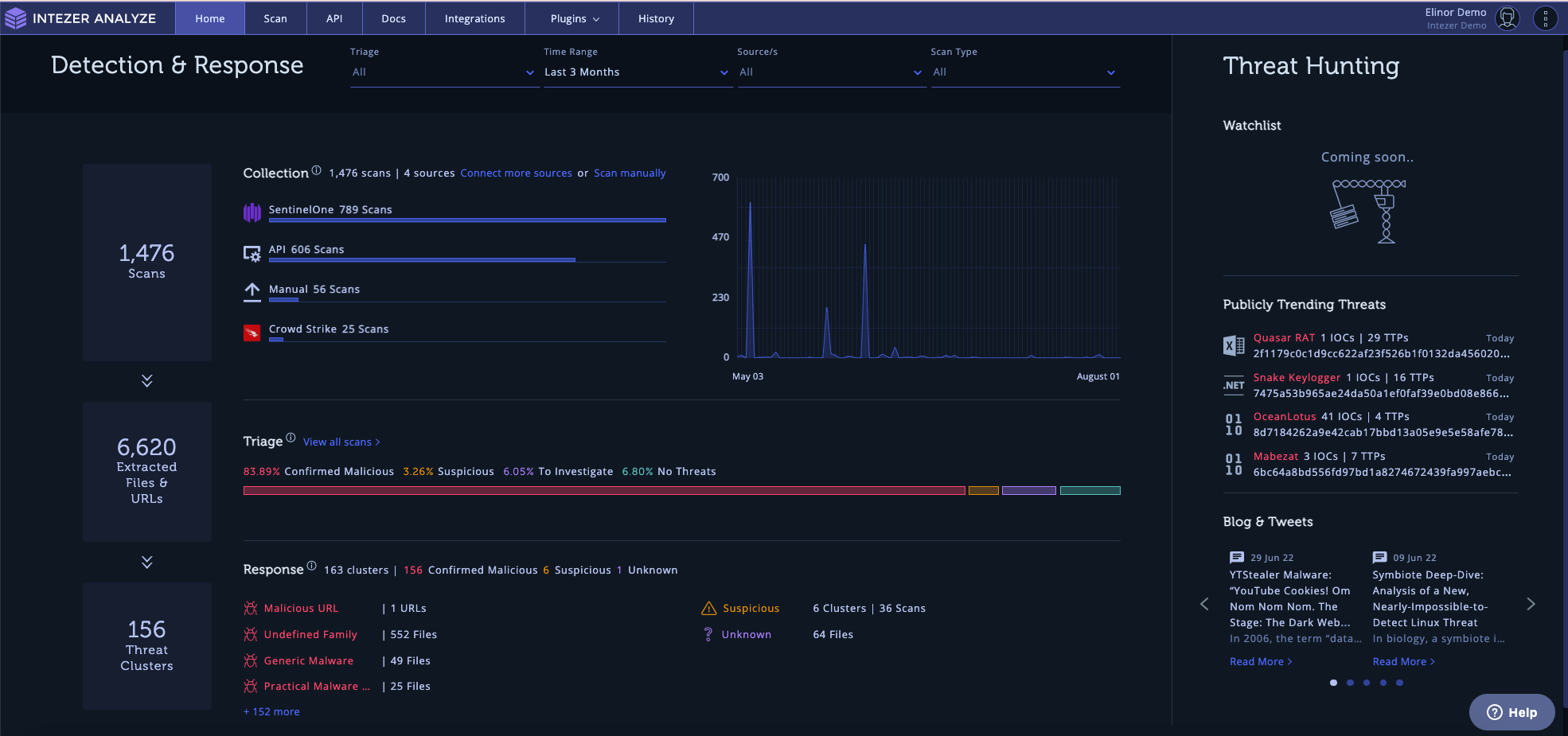
Task: Click the Intezer Analyze logo icon
Action: coord(15,18)
